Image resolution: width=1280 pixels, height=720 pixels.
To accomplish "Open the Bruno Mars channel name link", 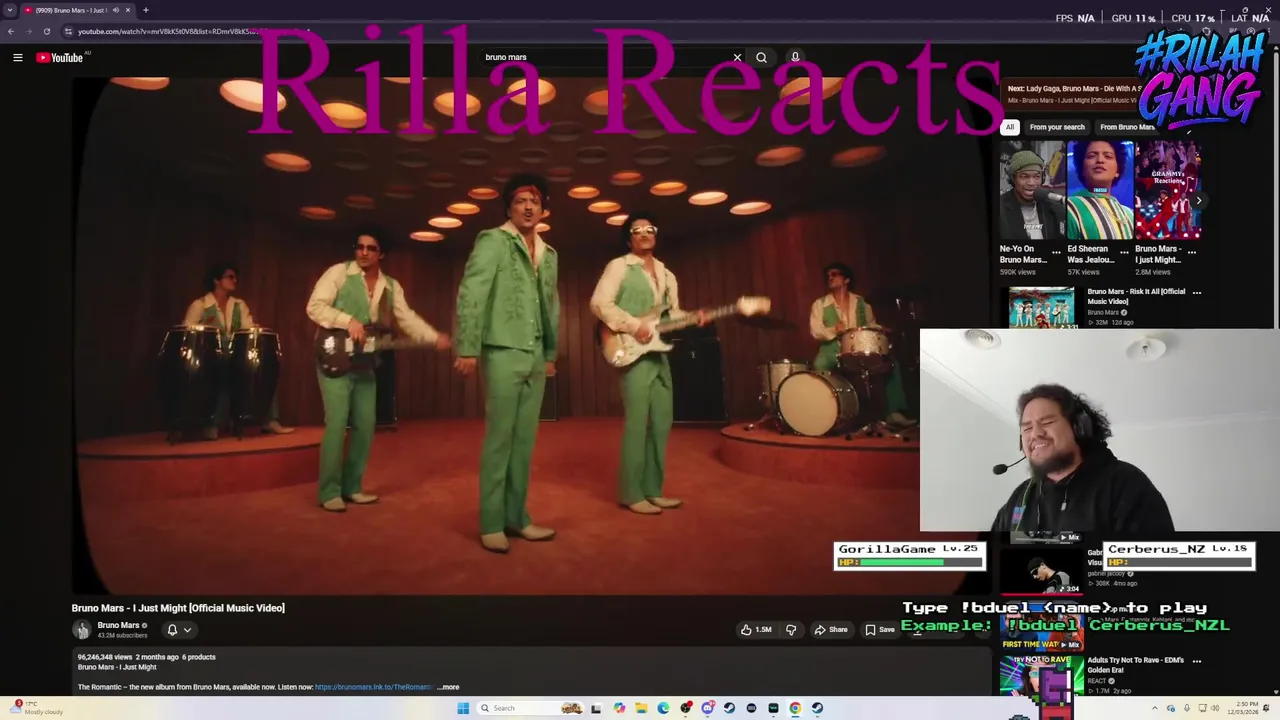I will click(118, 625).
